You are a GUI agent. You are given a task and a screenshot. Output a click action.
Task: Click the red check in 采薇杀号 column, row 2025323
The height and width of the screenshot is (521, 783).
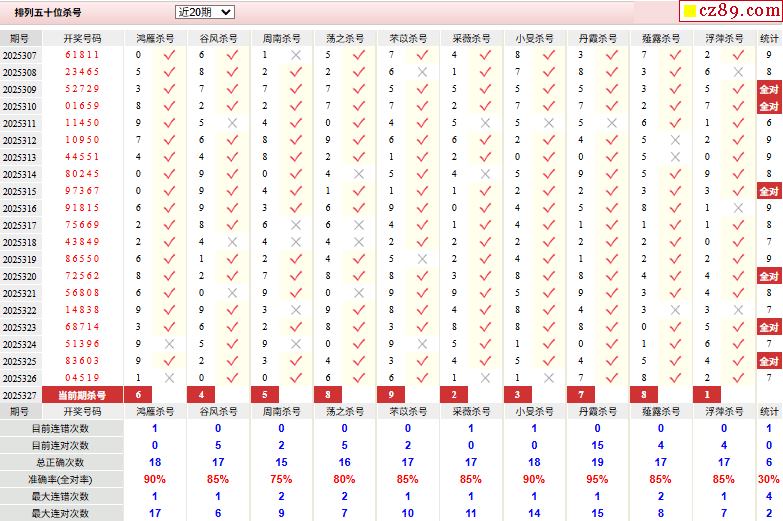[x=485, y=327]
